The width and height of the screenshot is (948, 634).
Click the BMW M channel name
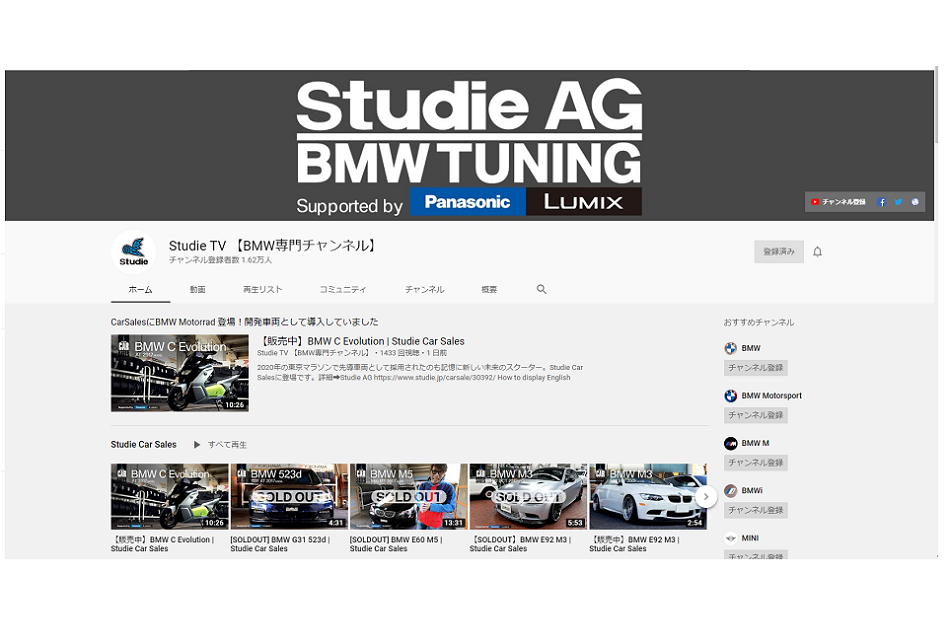pyautogui.click(x=755, y=444)
